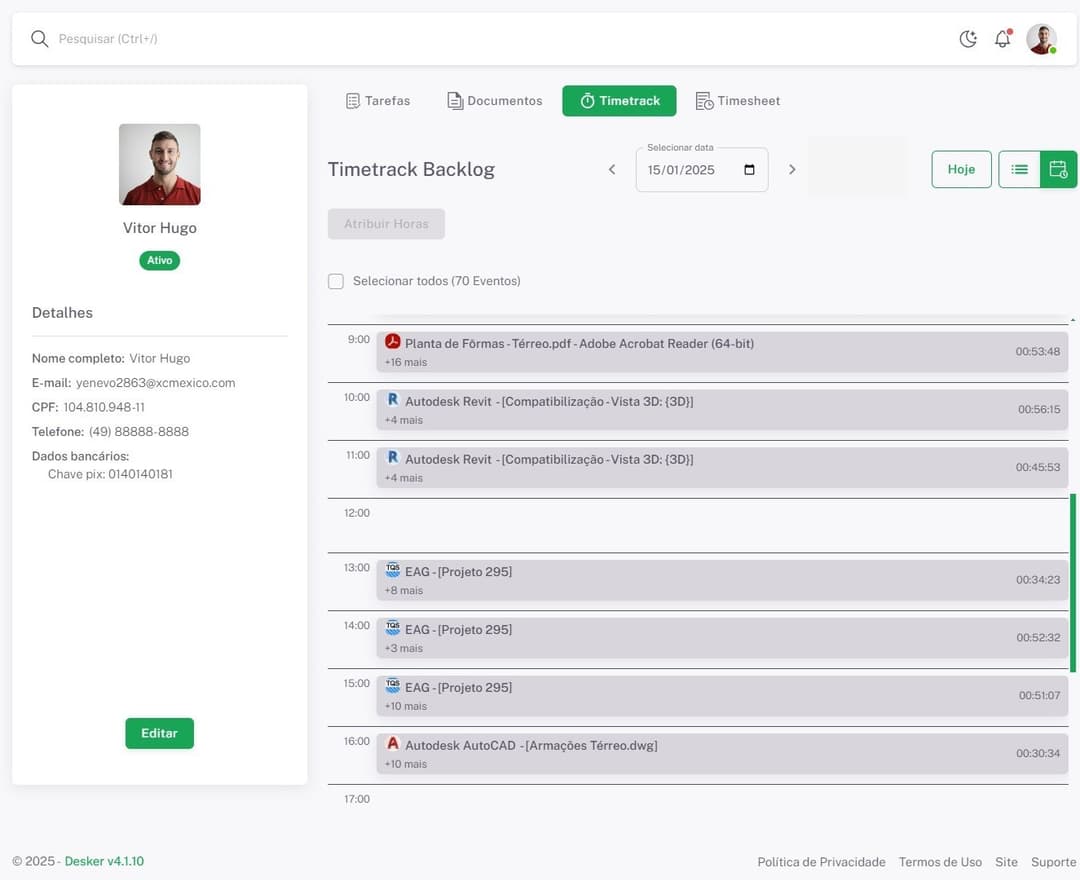
Task: Expand +4 mais in 11:00 Revit event
Action: click(x=404, y=479)
